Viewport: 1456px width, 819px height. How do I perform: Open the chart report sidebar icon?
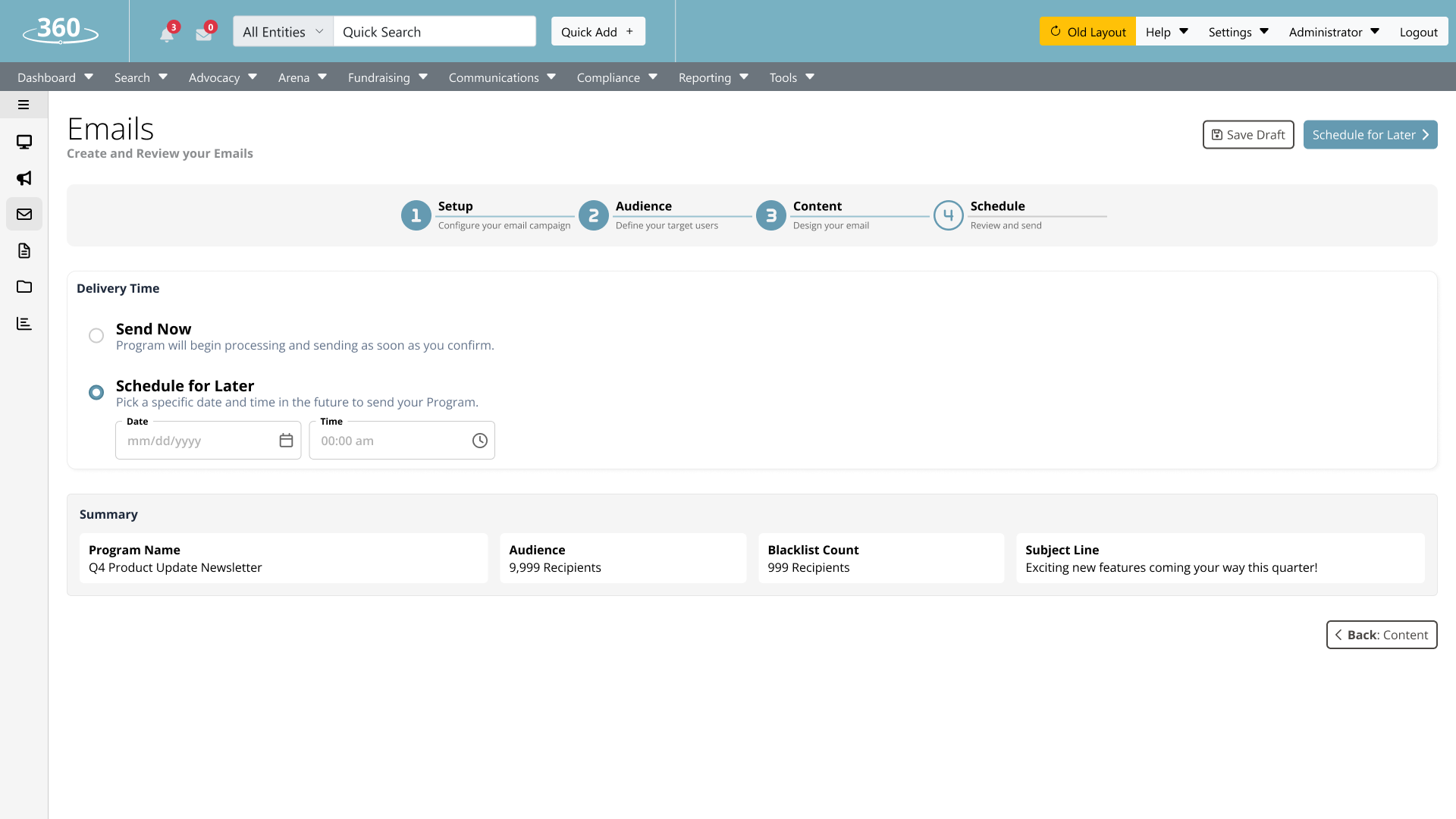pos(24,323)
